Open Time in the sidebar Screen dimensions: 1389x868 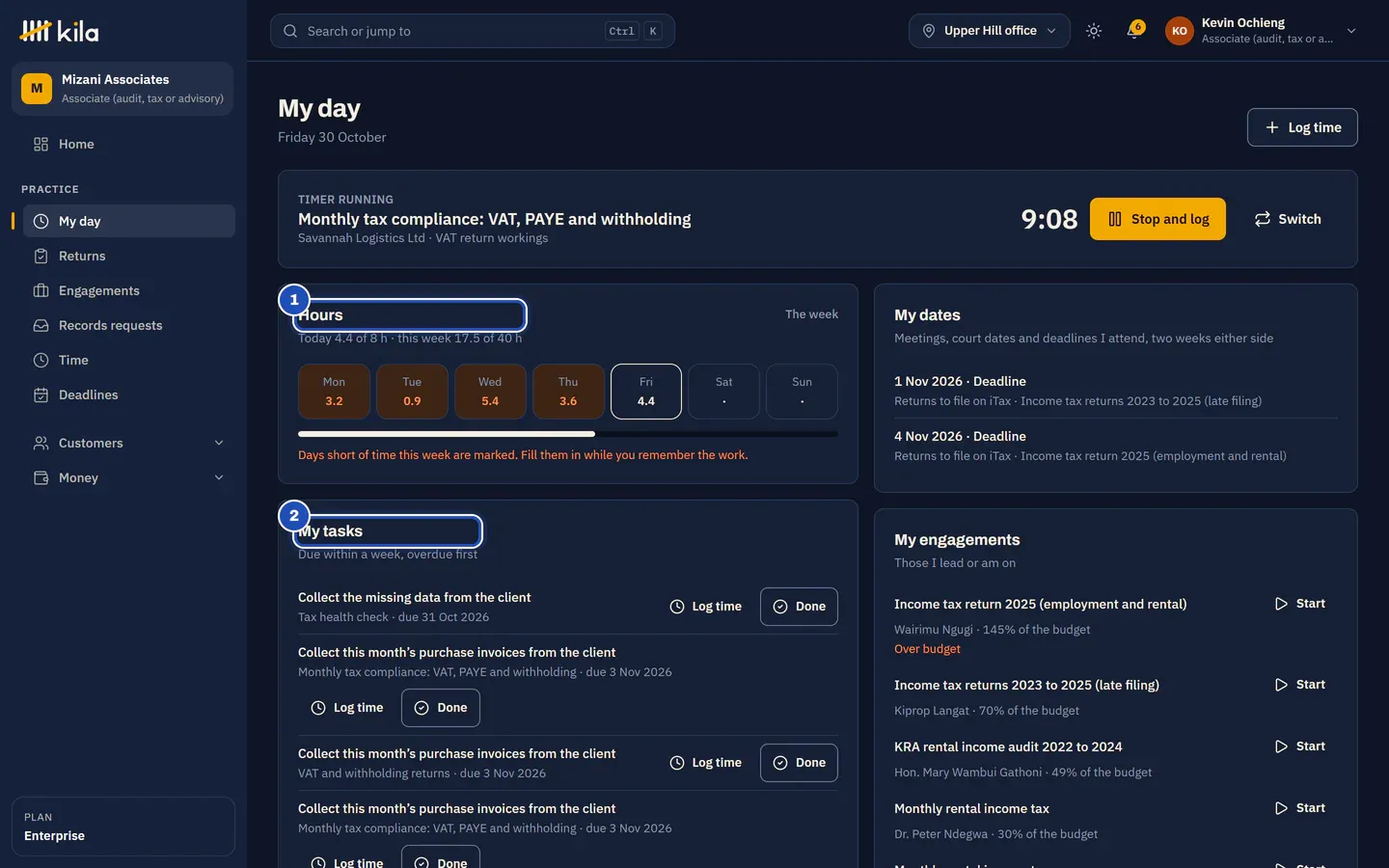tap(129, 360)
